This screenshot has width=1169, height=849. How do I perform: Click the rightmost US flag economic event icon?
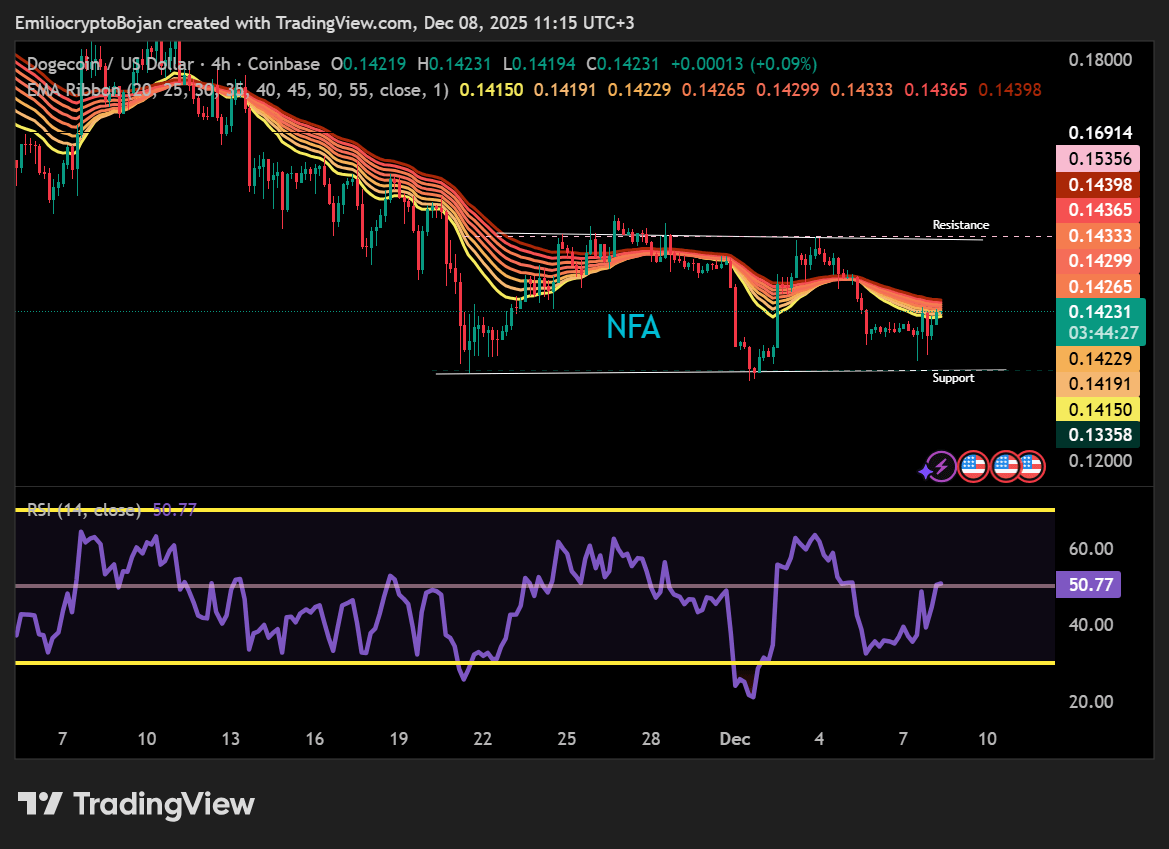(x=1030, y=466)
